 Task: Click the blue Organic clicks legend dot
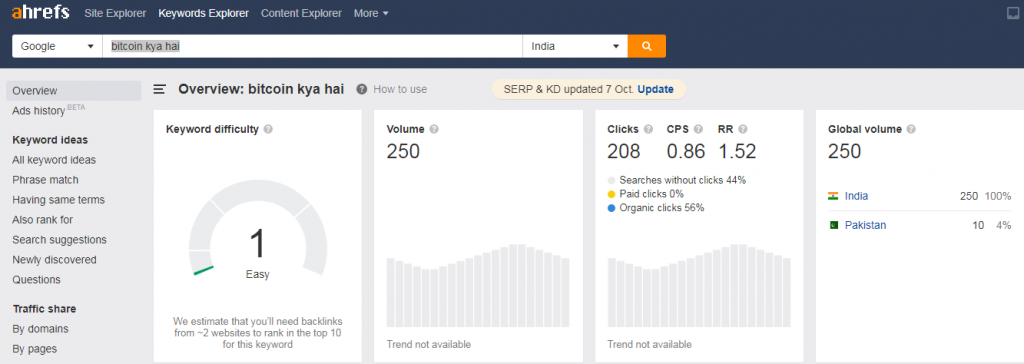[611, 208]
